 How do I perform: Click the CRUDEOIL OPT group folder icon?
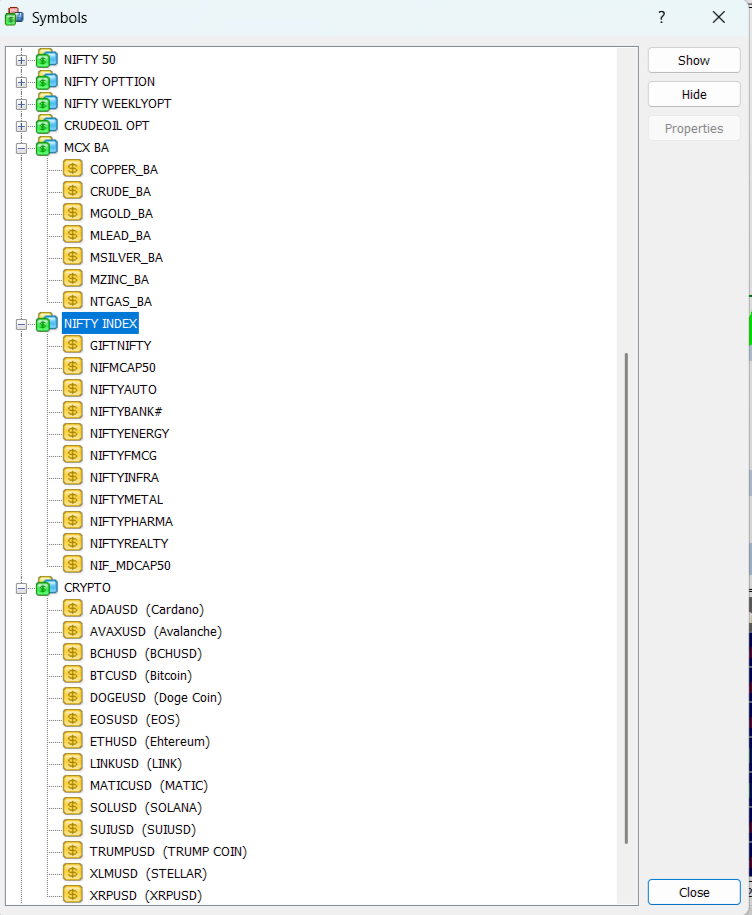tap(46, 125)
